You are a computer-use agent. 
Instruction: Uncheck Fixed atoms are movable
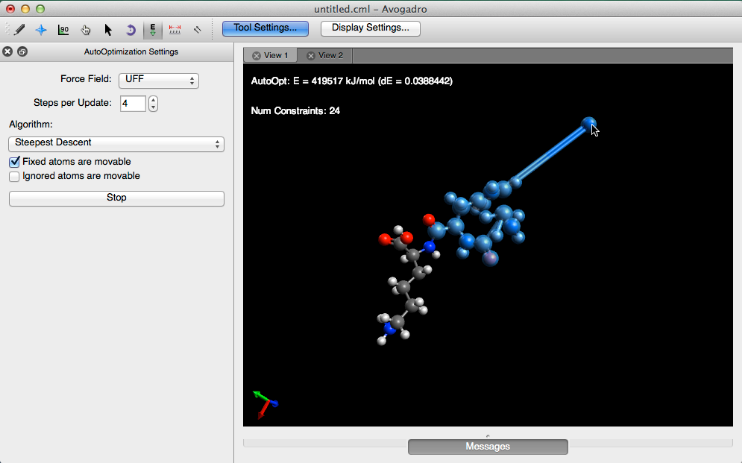pos(15,162)
